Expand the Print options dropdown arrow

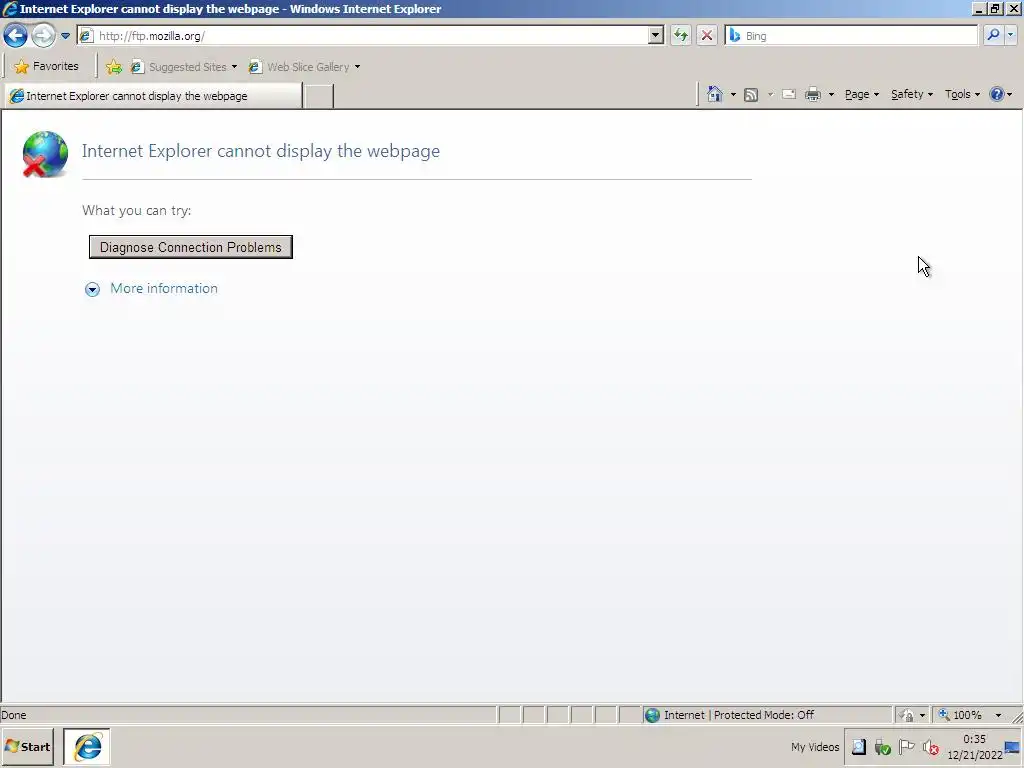pos(831,95)
